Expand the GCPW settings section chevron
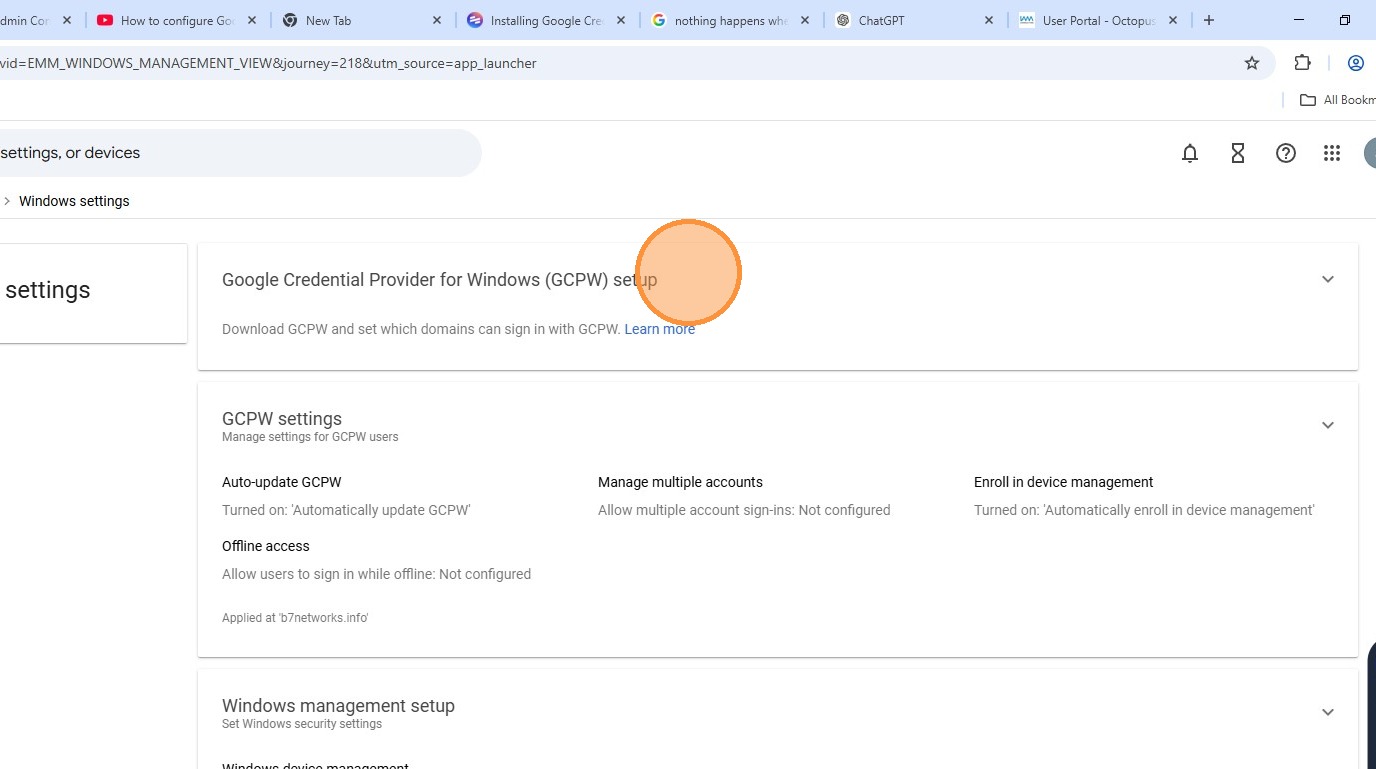The height and width of the screenshot is (769, 1376). click(x=1328, y=425)
